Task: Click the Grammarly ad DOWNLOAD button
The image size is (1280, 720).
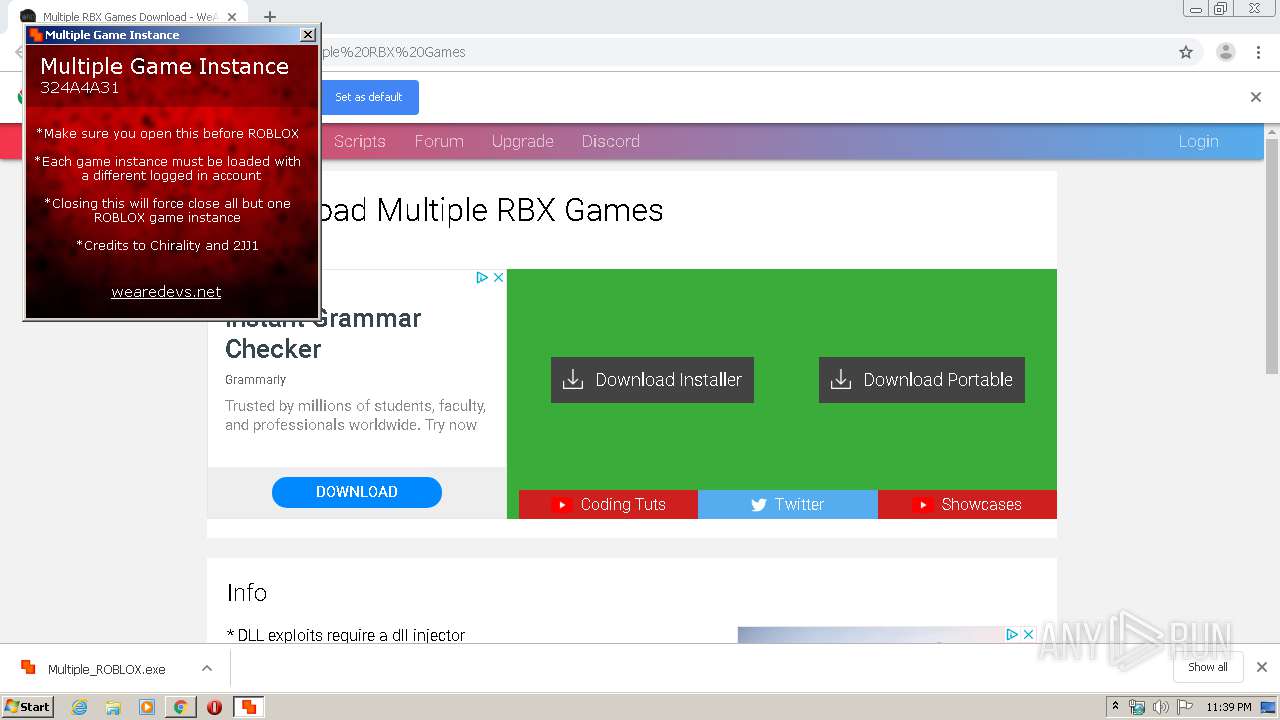Action: coord(357,492)
